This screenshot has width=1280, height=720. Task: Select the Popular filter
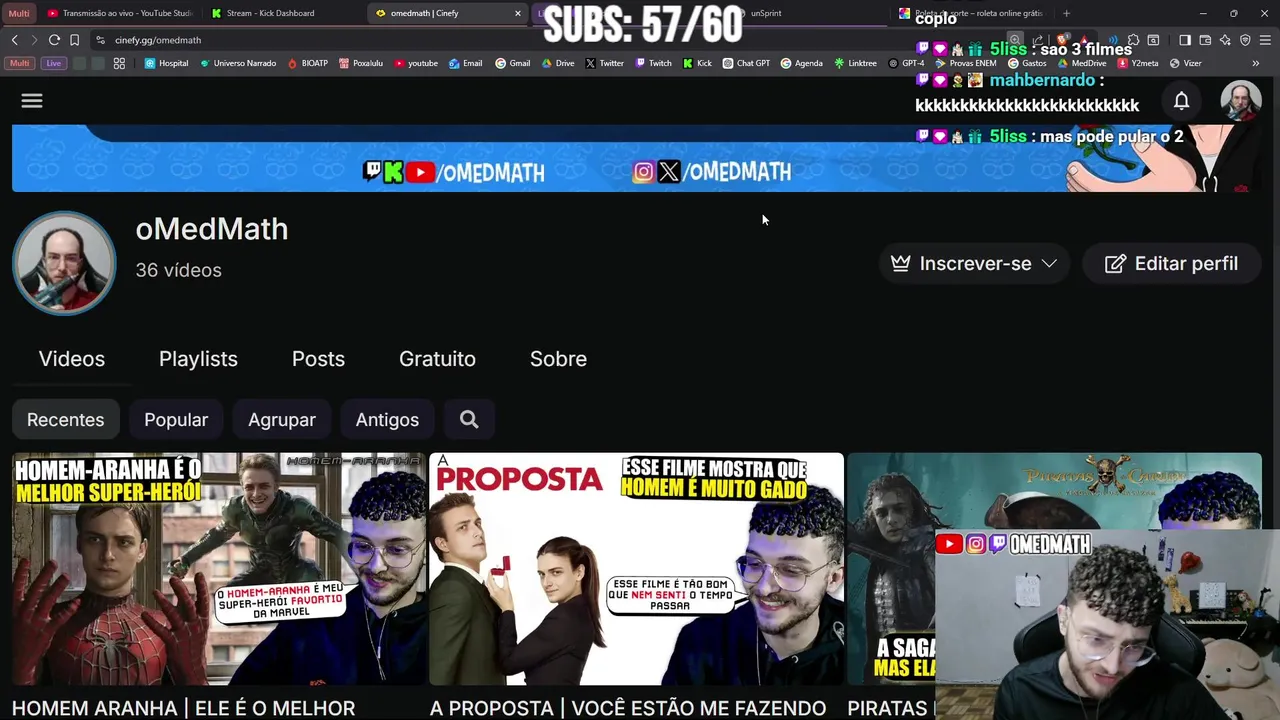tap(176, 420)
